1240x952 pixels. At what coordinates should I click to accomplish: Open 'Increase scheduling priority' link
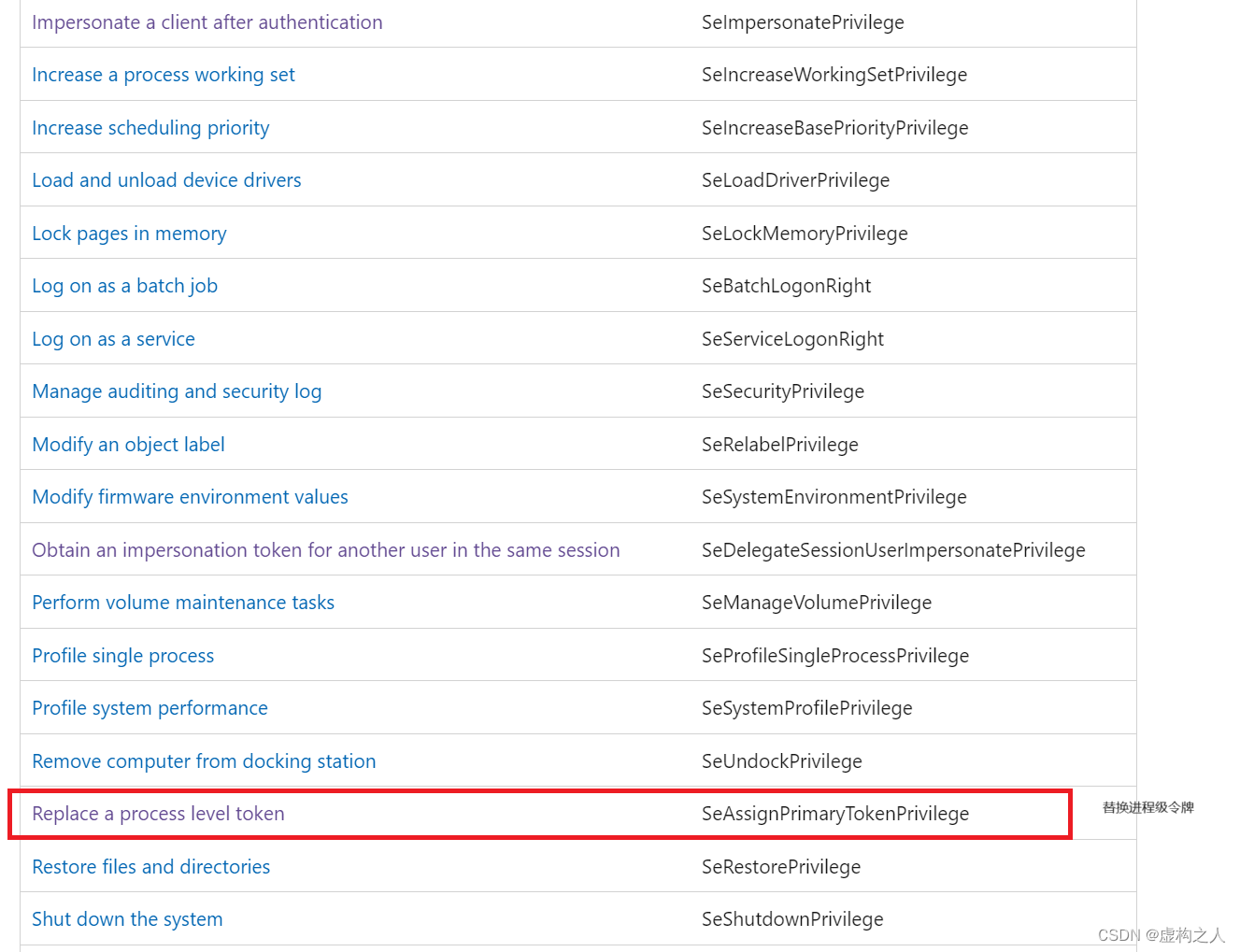coord(150,128)
